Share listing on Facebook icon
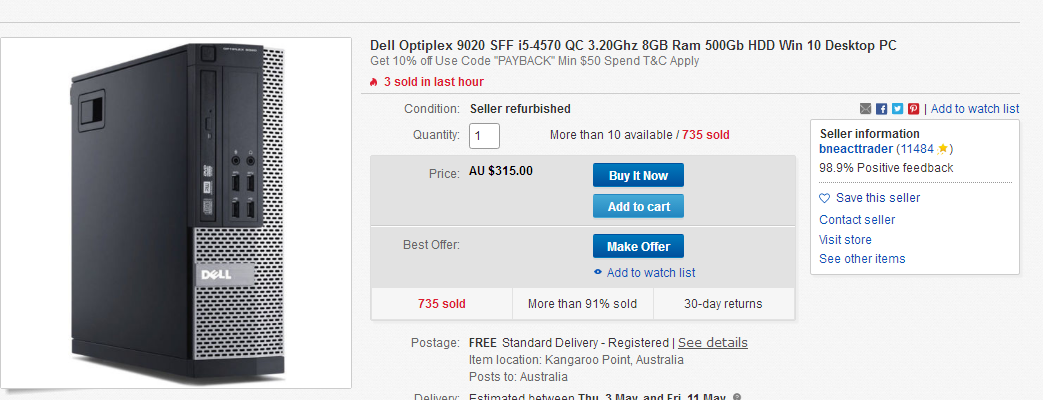Viewport: 1043px width, 400px height. (881, 108)
